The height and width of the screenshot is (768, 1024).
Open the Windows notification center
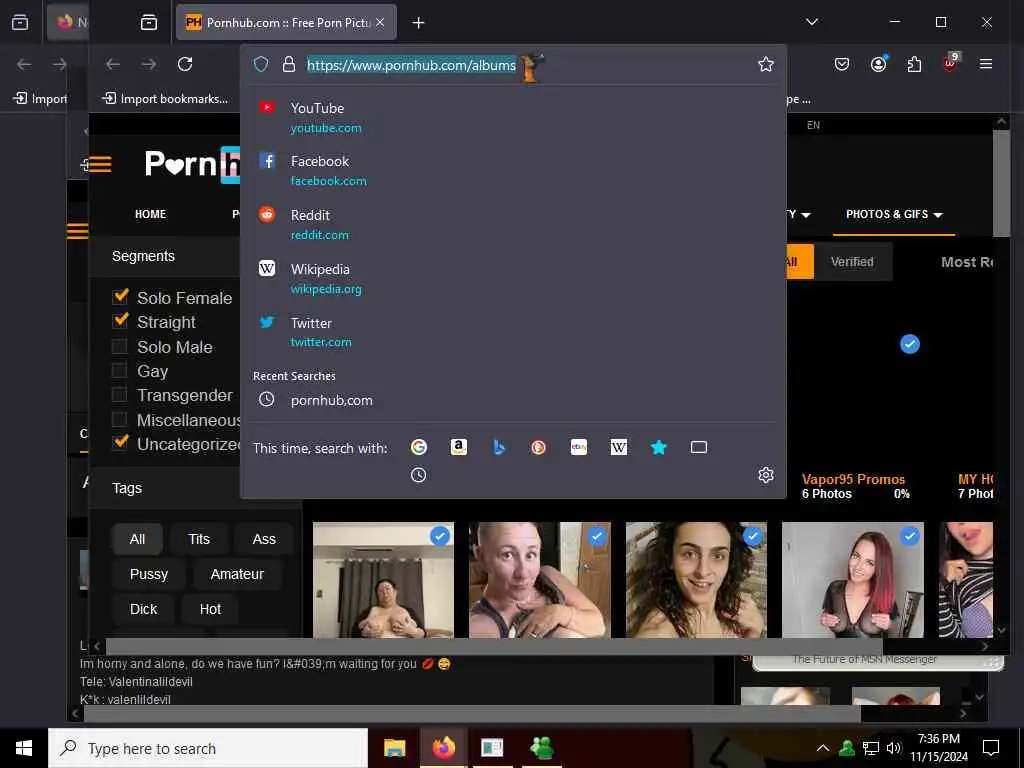tap(991, 748)
